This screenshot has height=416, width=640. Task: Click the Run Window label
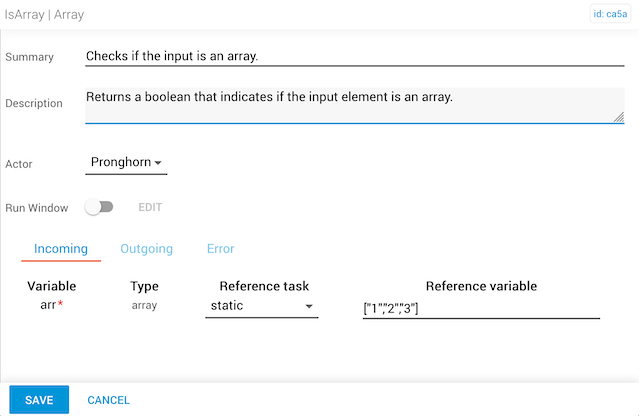pos(37,208)
